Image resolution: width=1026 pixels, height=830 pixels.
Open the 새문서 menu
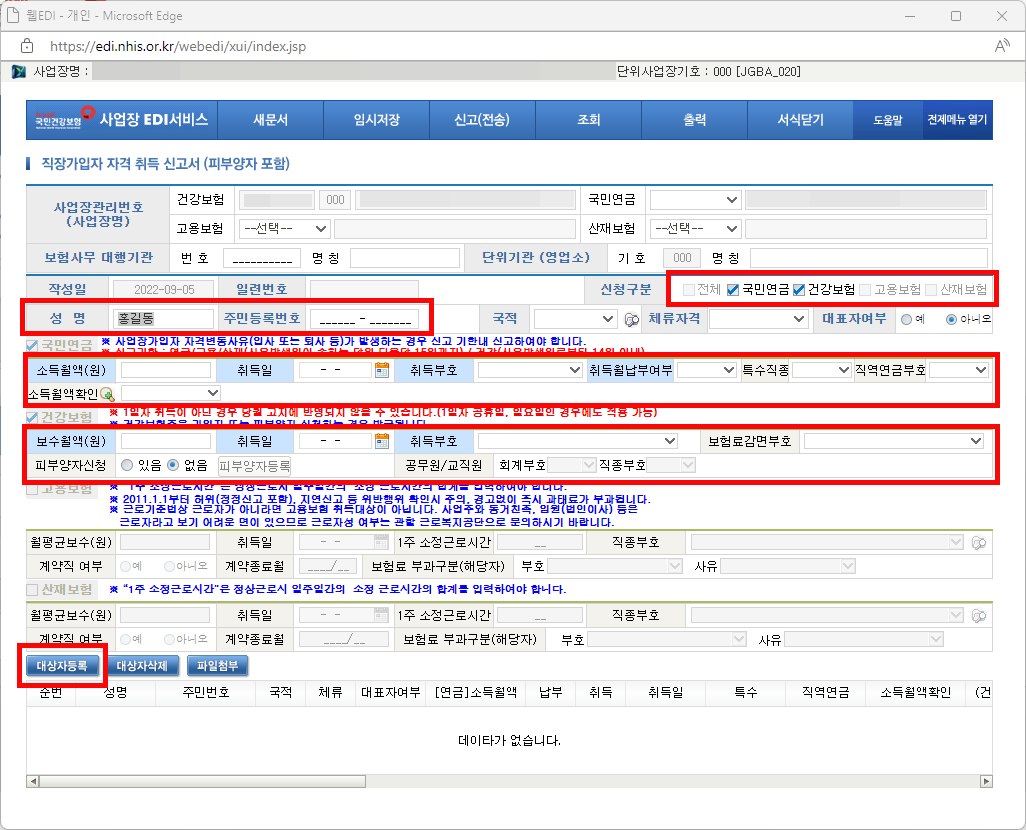click(270, 120)
